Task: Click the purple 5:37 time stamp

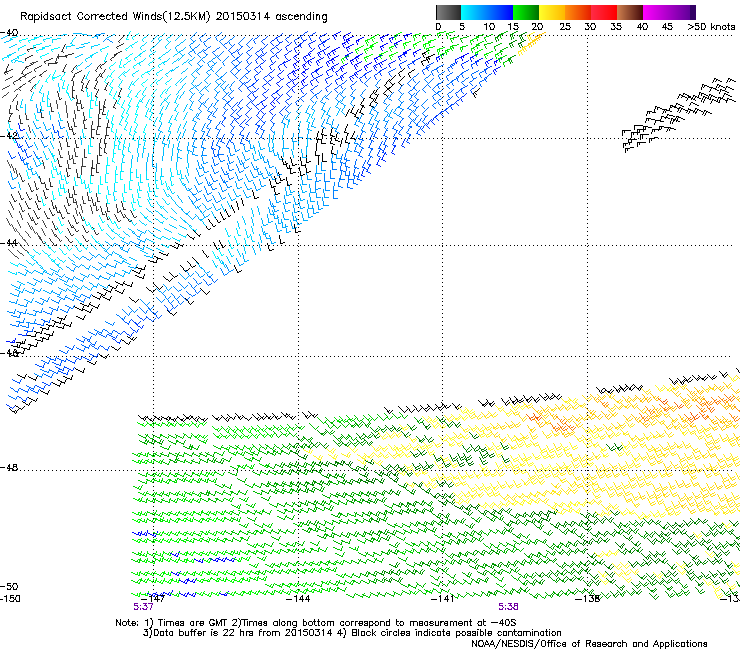Action: point(143,607)
